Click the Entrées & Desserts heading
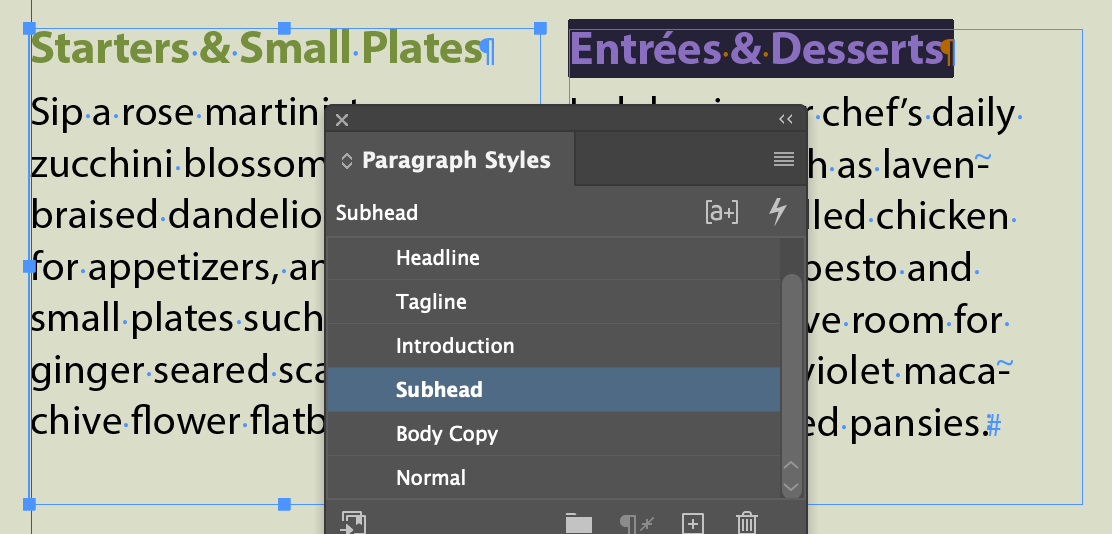This screenshot has height=534, width=1112. (756, 49)
